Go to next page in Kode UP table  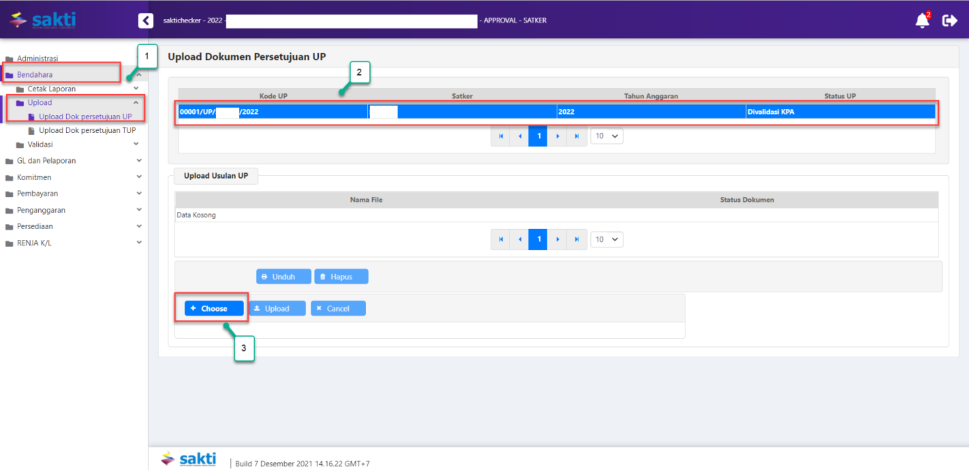tap(557, 136)
